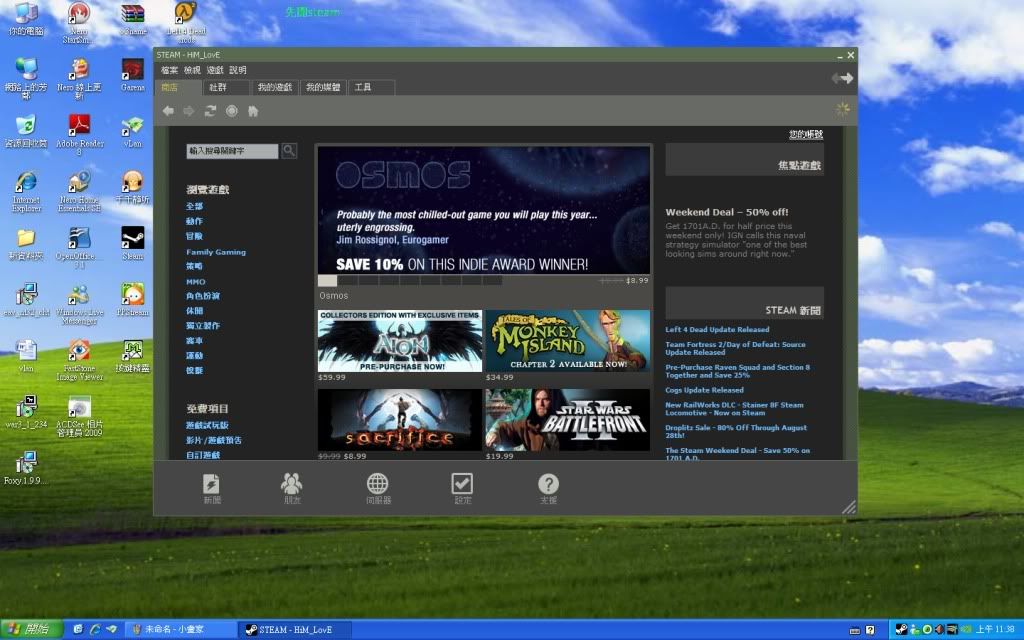
Task: Open the Sacrifice game thumbnail
Action: pos(400,419)
